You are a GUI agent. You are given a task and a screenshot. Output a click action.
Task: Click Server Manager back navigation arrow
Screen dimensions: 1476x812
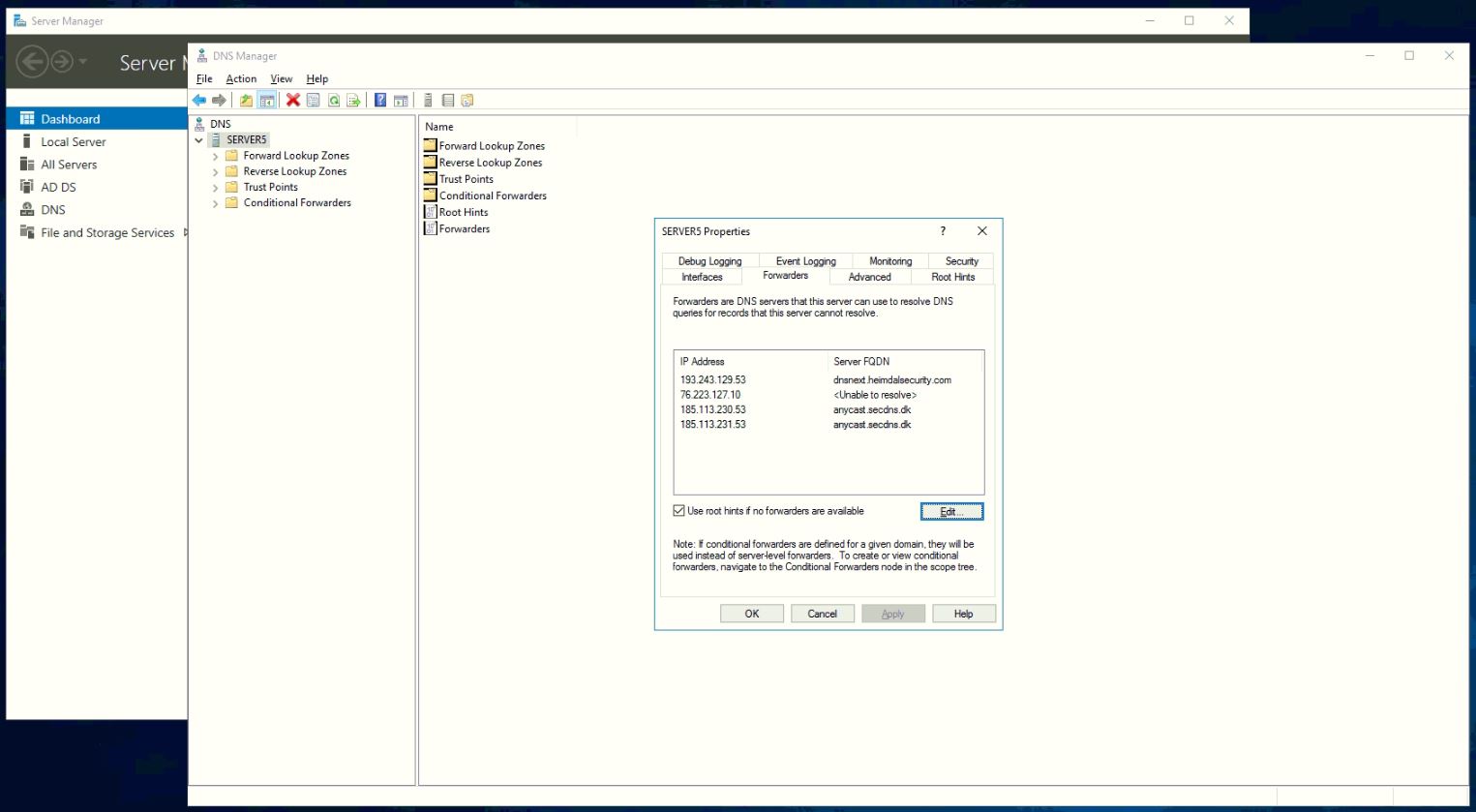33,62
